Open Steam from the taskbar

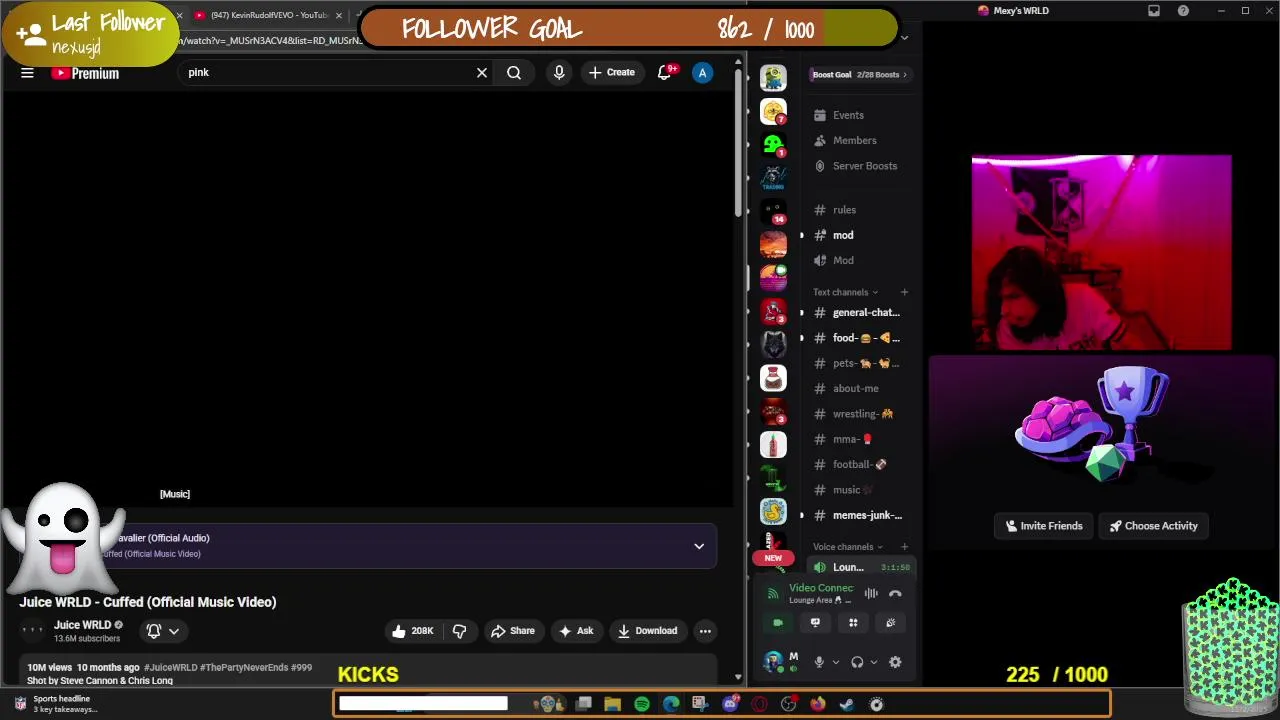[847, 704]
